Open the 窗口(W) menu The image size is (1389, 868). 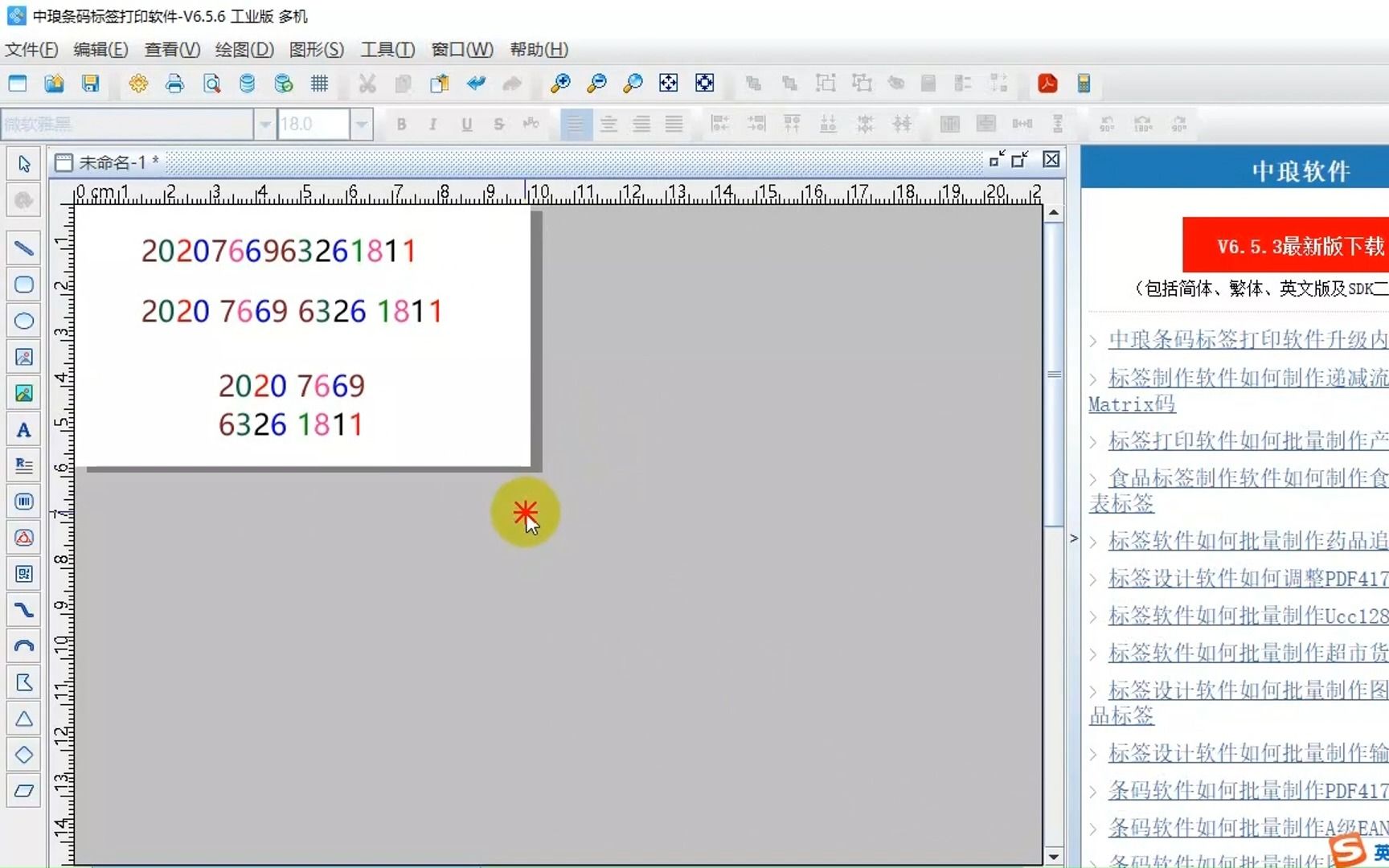click(462, 50)
